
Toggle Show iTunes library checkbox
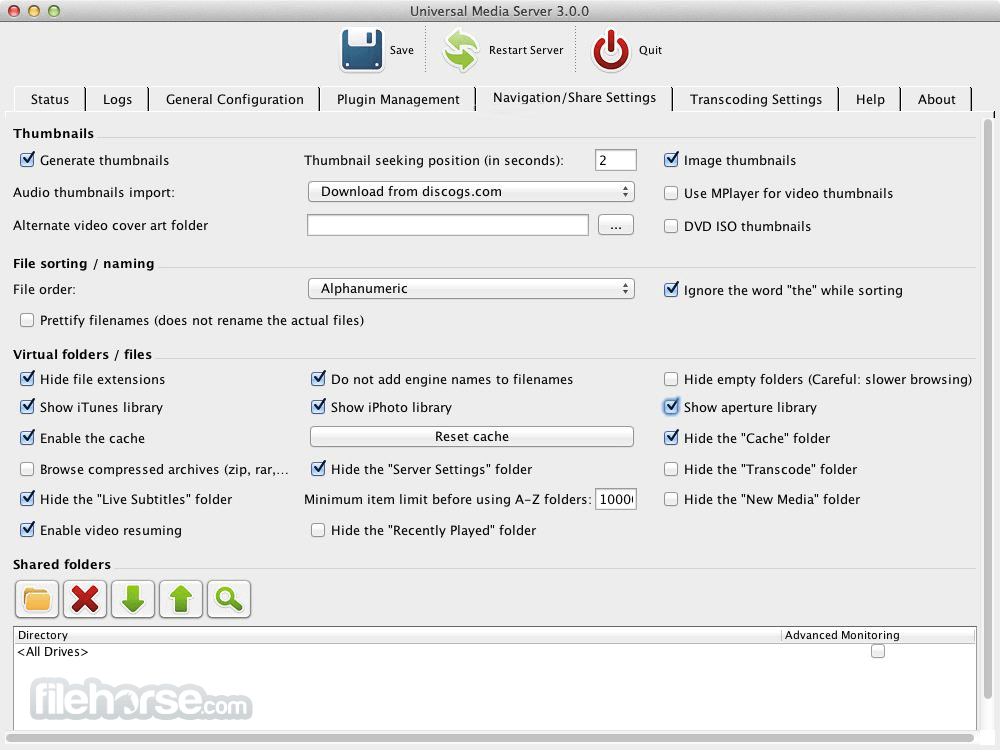[x=27, y=407]
